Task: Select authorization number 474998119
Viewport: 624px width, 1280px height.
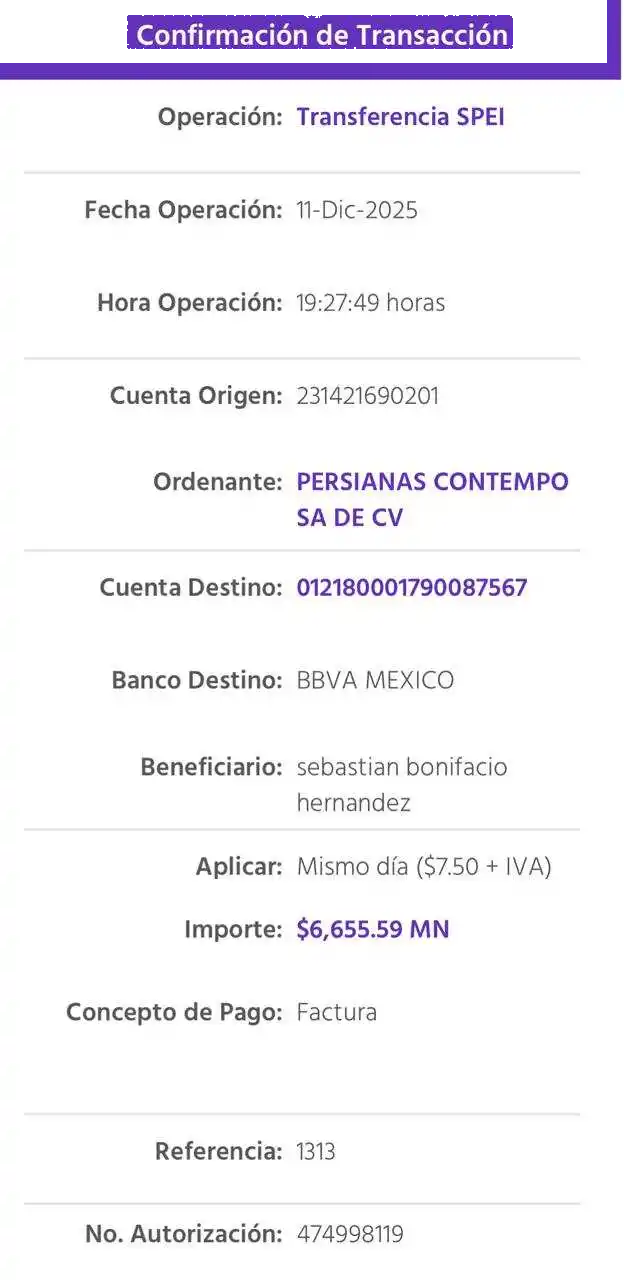Action: tap(350, 1235)
